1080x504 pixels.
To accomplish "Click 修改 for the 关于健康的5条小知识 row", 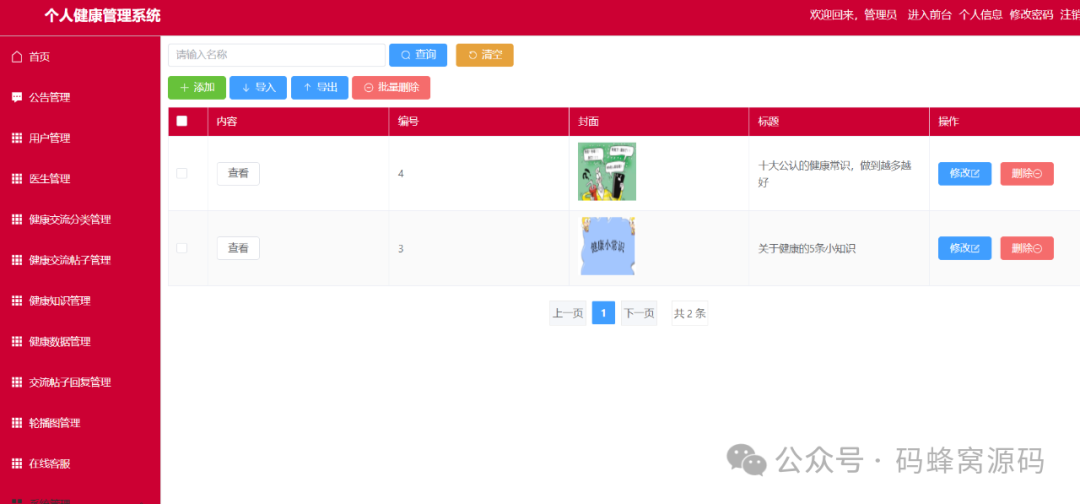I will point(965,248).
